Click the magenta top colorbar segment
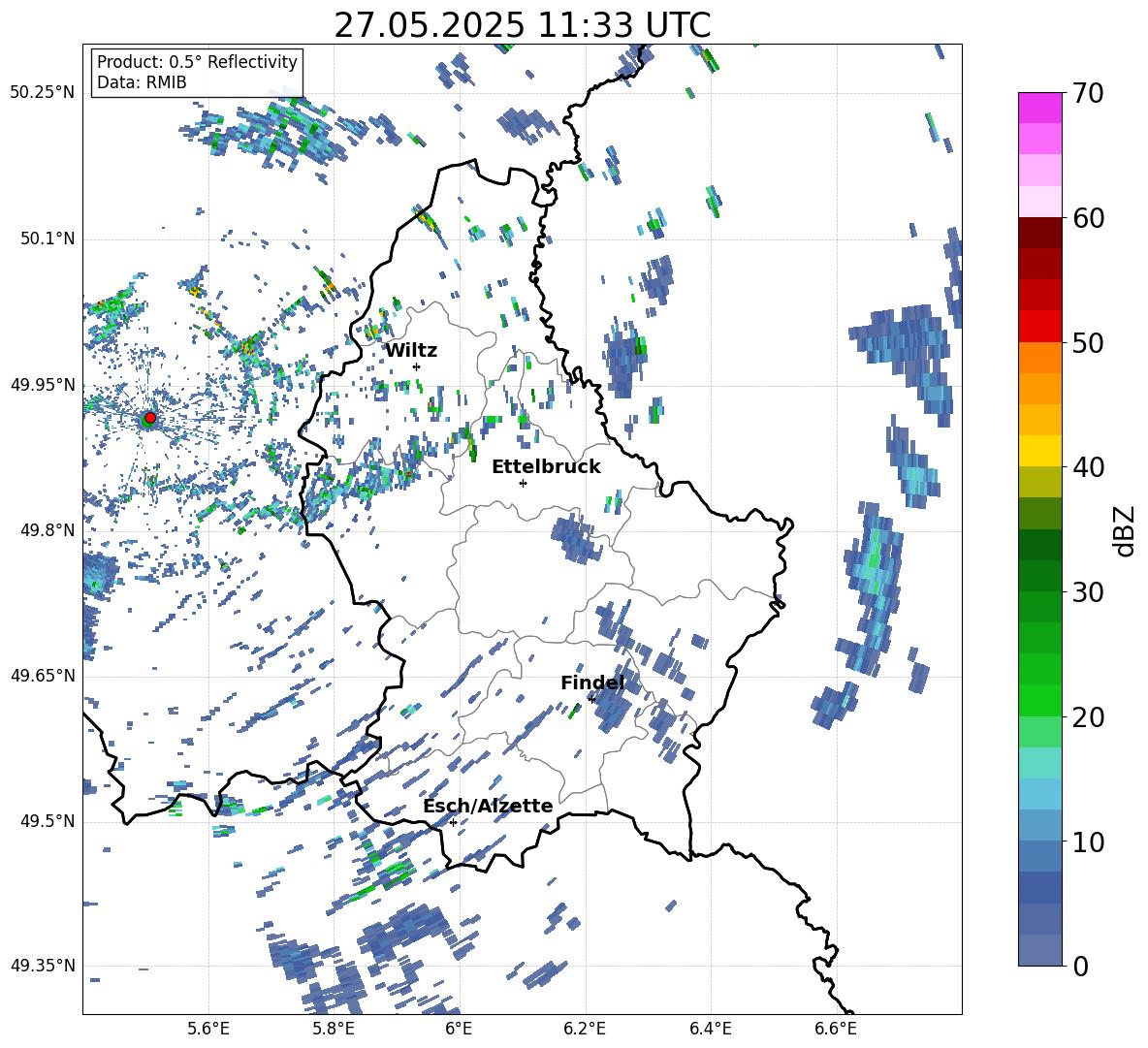The image size is (1148, 1048). click(x=1039, y=109)
